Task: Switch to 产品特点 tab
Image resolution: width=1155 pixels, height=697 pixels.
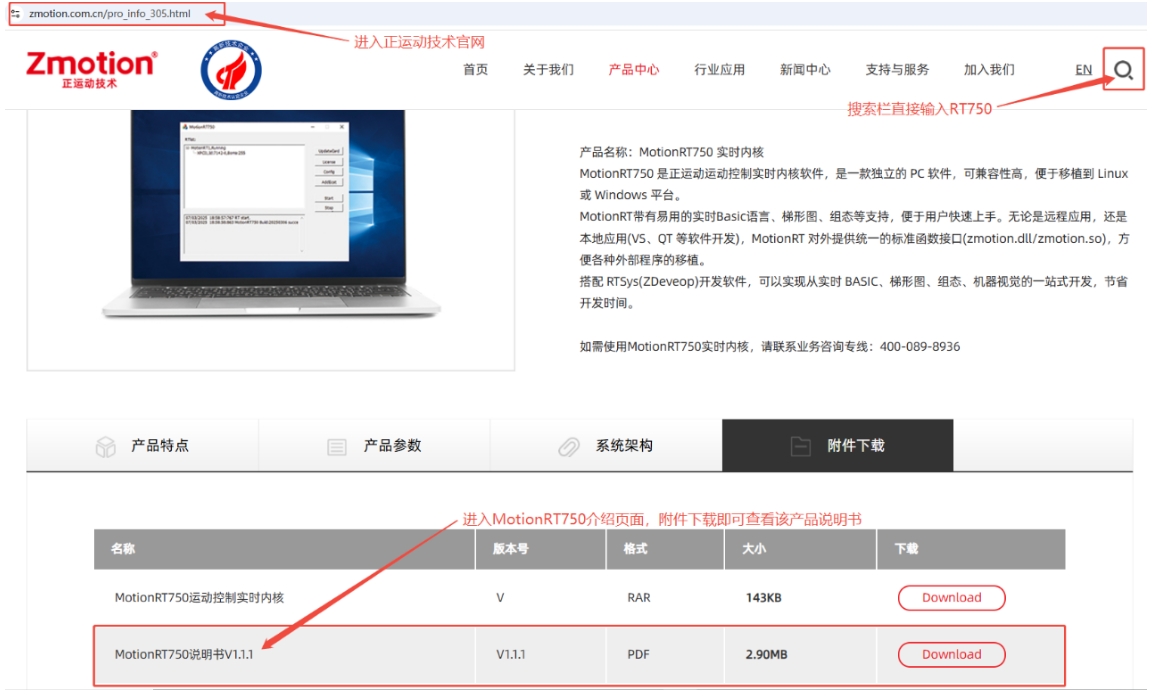Action: (143, 445)
